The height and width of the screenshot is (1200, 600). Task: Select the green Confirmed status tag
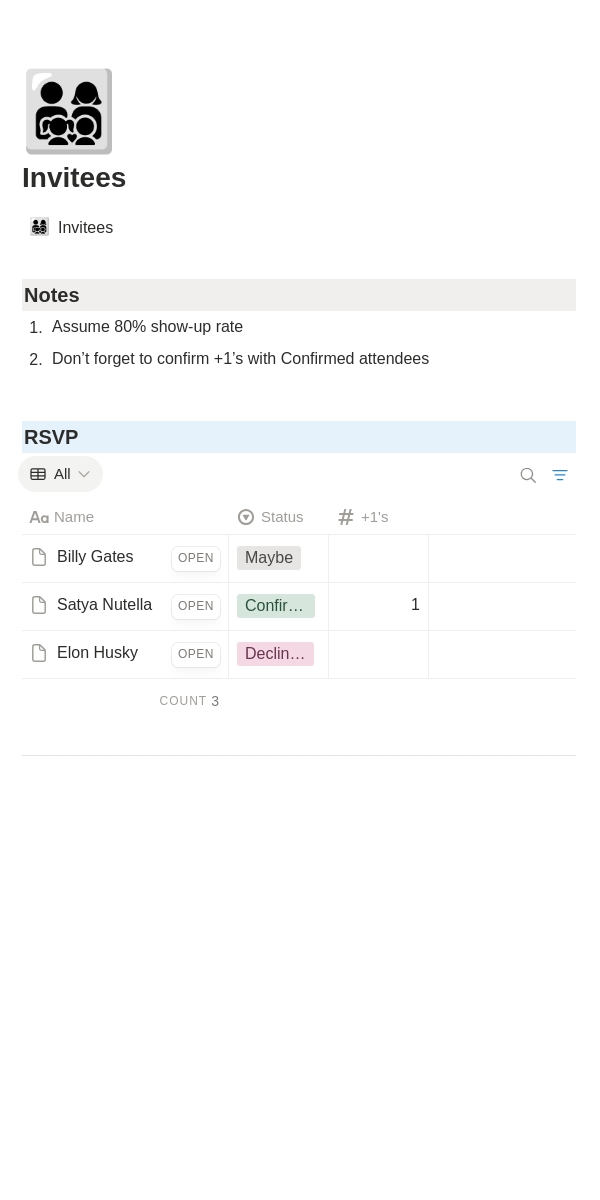[x=276, y=606]
